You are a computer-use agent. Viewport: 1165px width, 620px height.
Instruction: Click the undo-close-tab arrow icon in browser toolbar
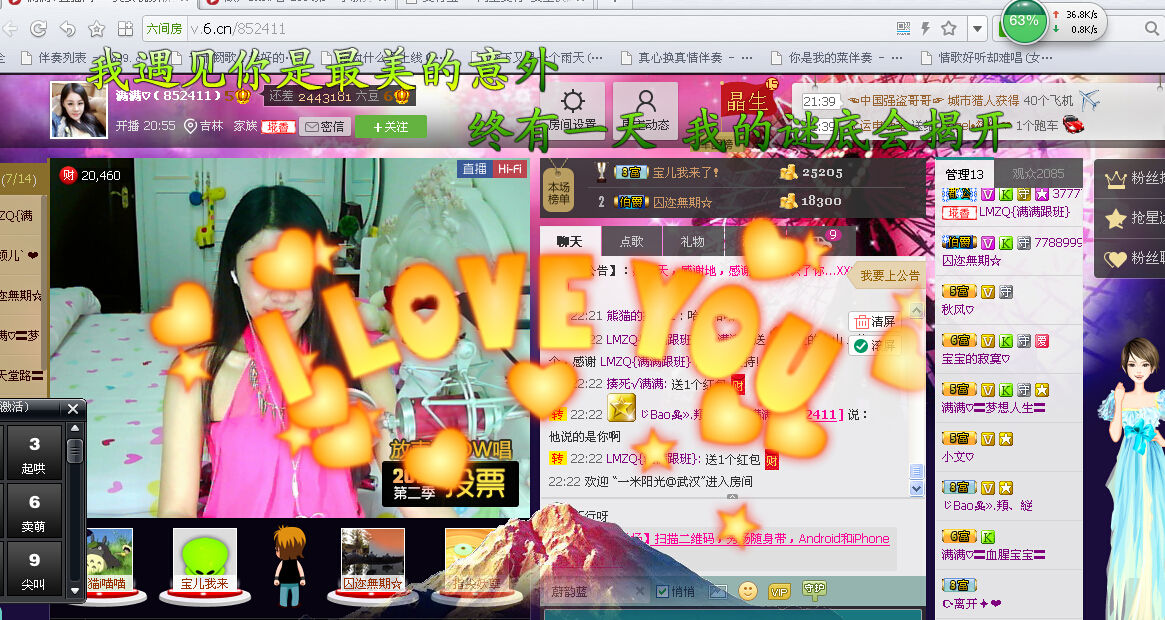pyautogui.click(x=68, y=29)
